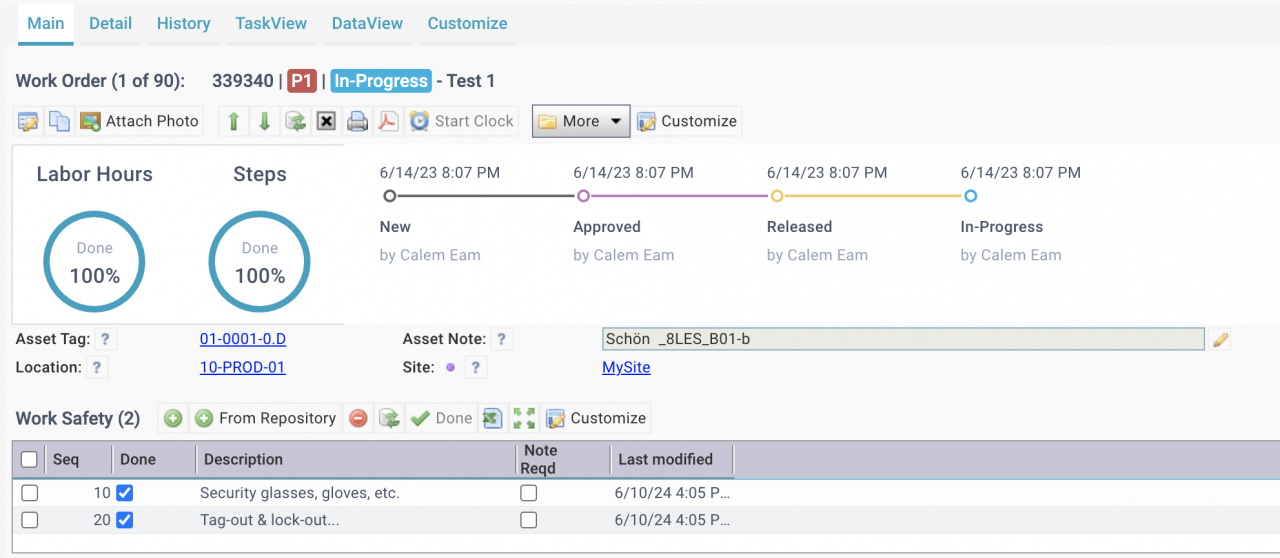Export work order via PDF icon
The width and height of the screenshot is (1280, 558).
[x=387, y=121]
